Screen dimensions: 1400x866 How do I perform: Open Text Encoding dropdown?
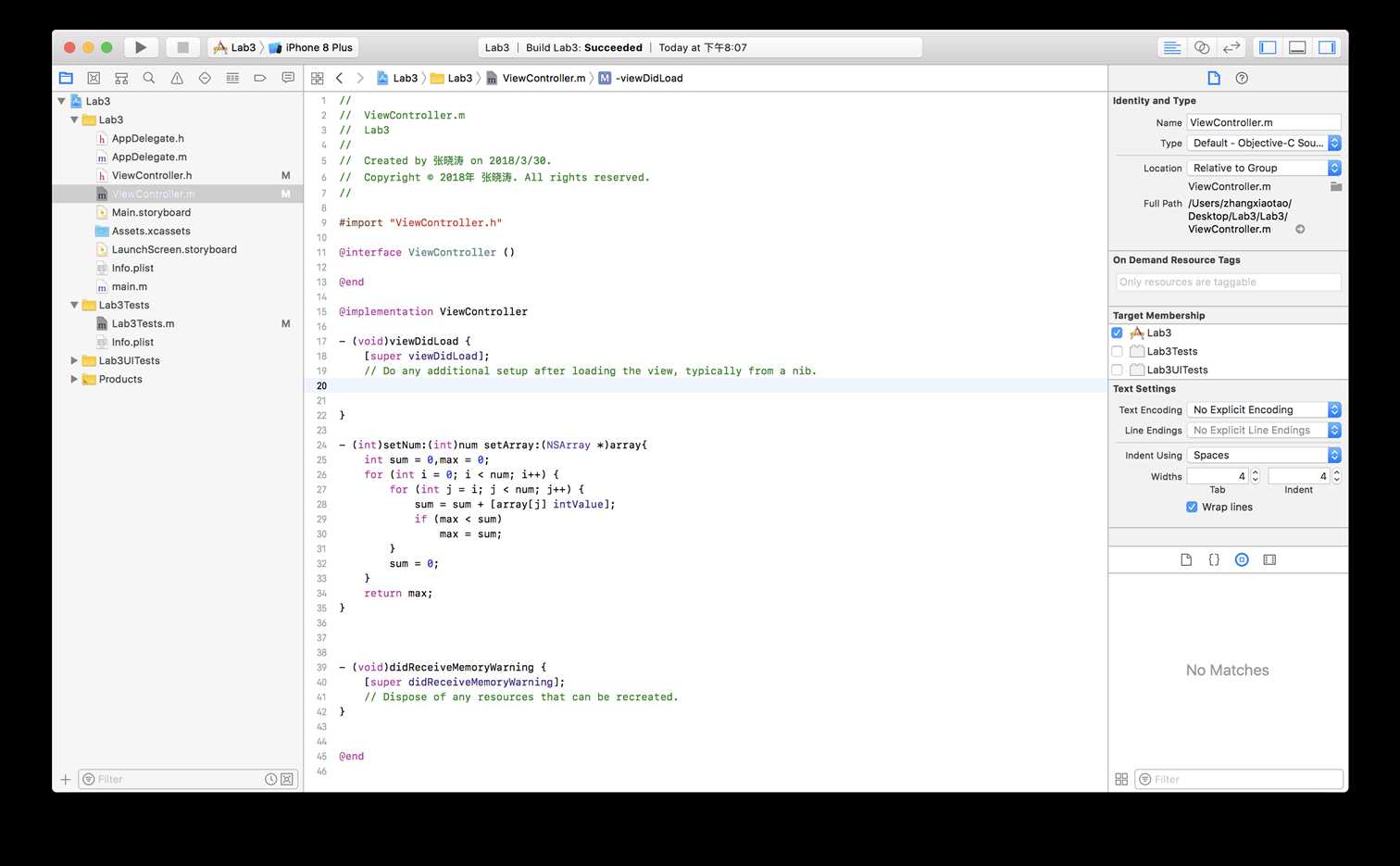(1264, 409)
